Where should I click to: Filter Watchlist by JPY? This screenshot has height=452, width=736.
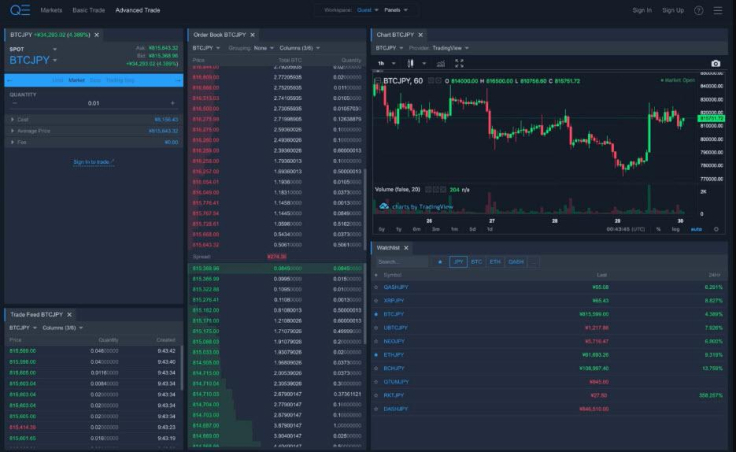pos(458,262)
